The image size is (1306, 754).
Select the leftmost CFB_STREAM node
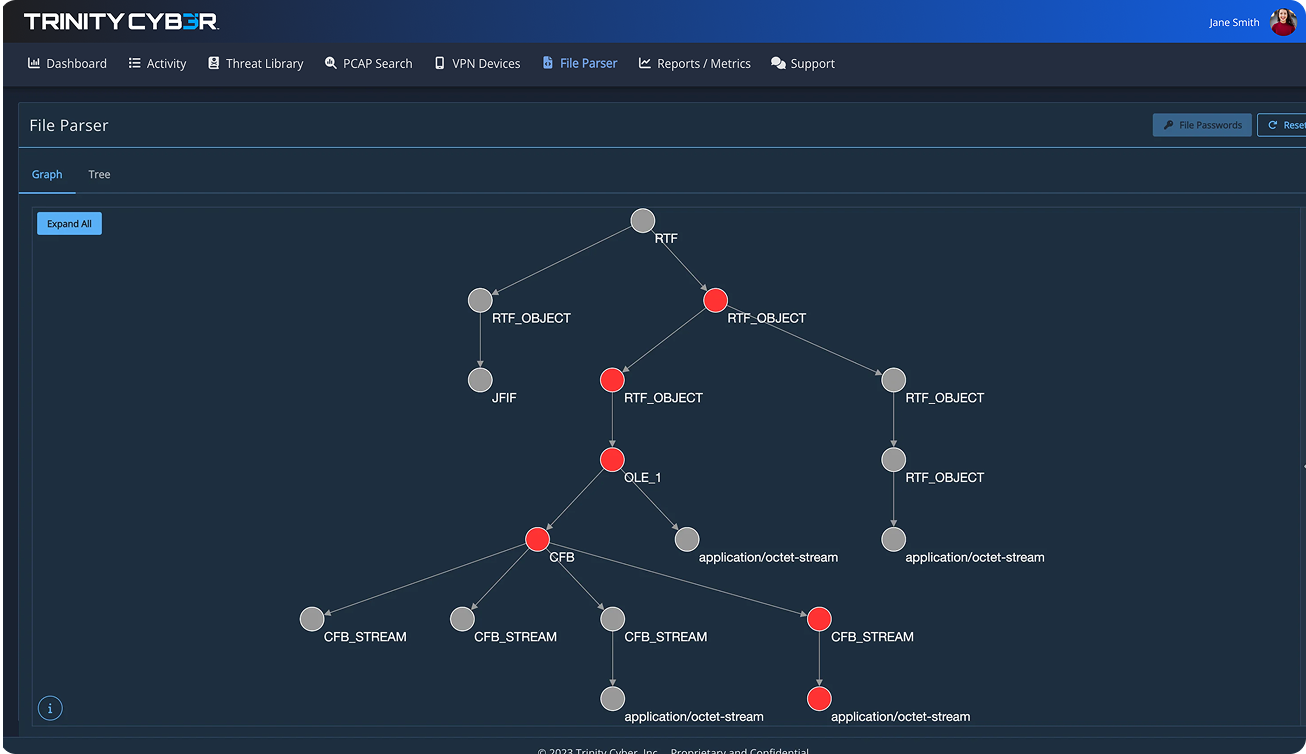tap(312, 619)
